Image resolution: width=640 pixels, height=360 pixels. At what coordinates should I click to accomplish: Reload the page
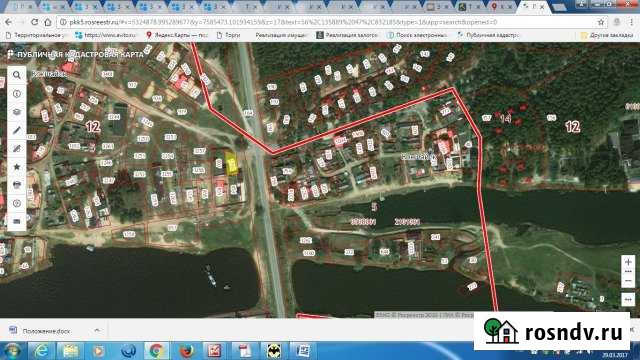(x=34, y=22)
